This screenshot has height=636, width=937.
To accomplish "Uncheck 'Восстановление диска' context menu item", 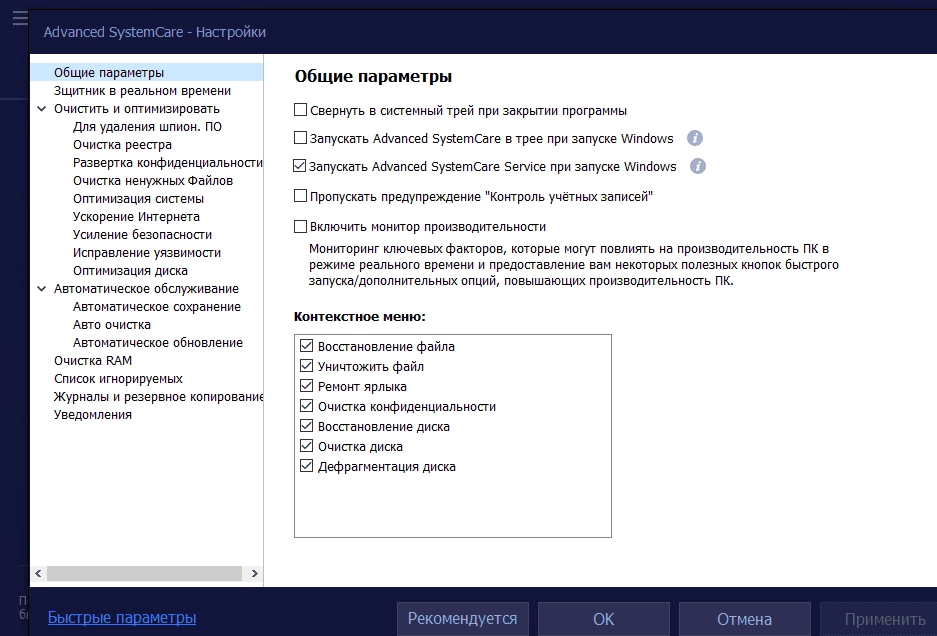I will pos(307,426).
